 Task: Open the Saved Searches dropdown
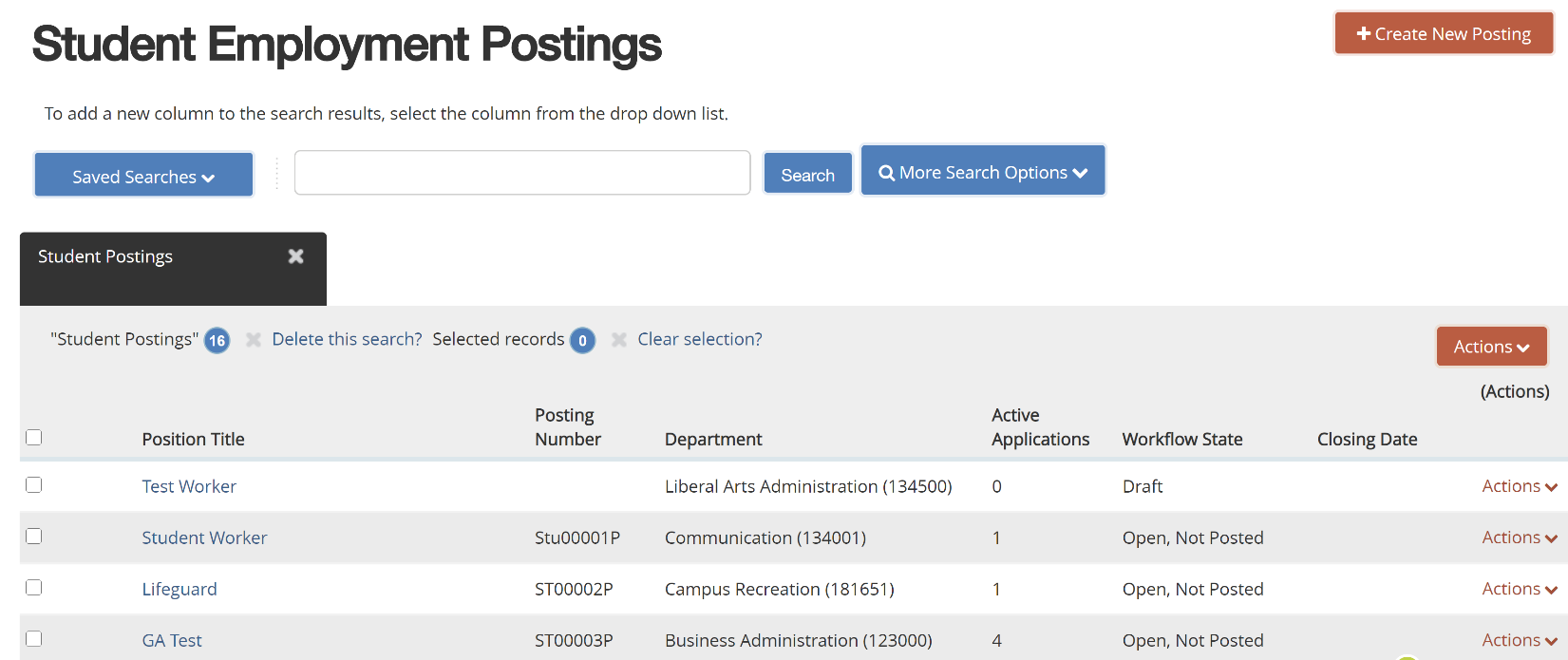click(x=143, y=176)
